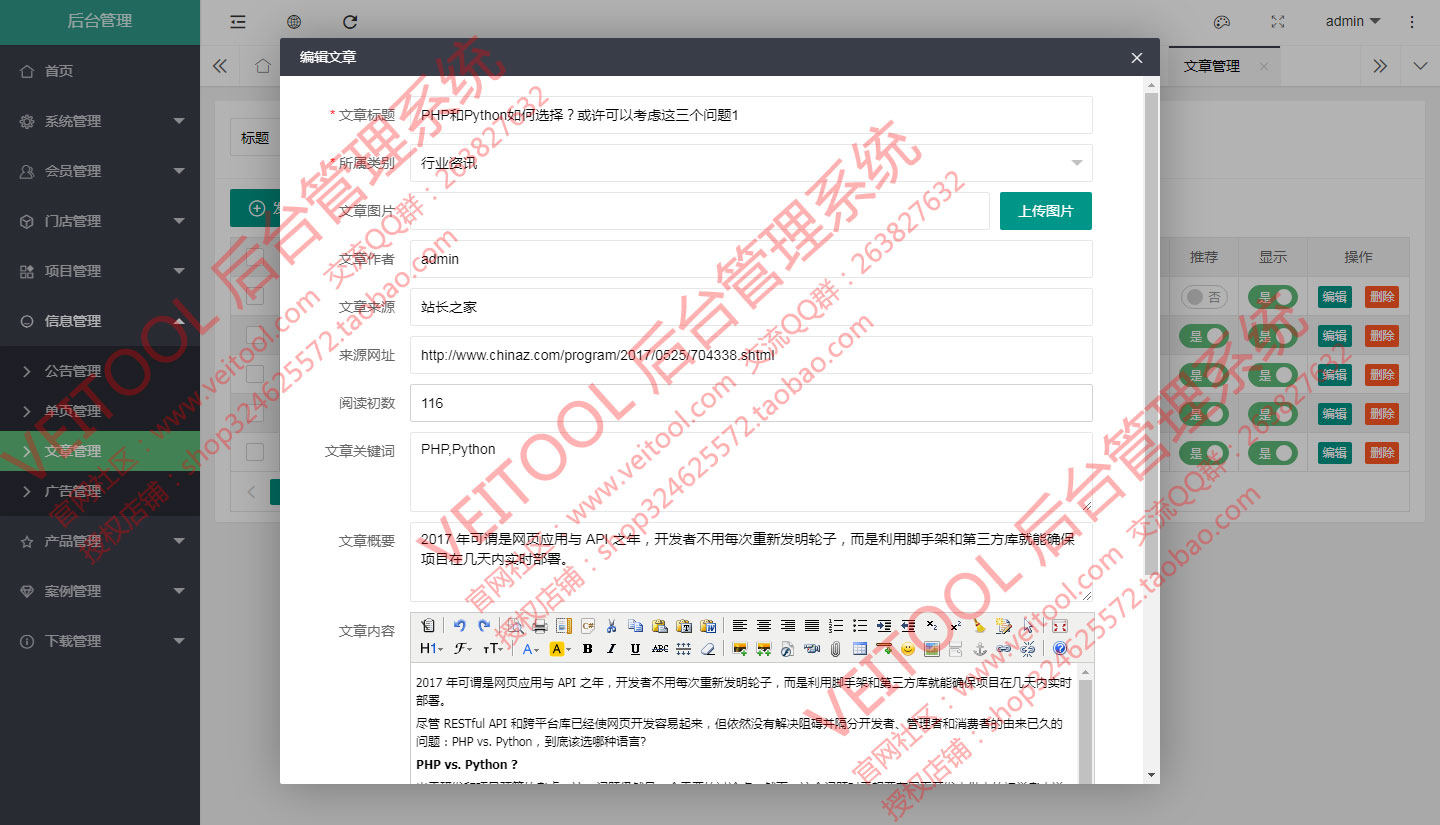The width and height of the screenshot is (1440, 825).
Task: Apply italic formatting in the editor
Action: pos(612,649)
